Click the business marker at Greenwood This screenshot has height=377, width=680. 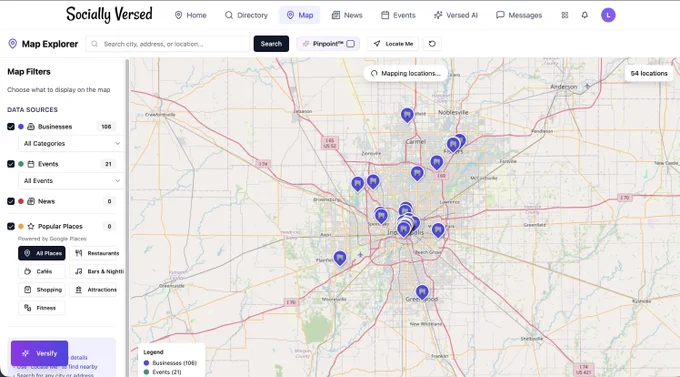pyautogui.click(x=422, y=292)
